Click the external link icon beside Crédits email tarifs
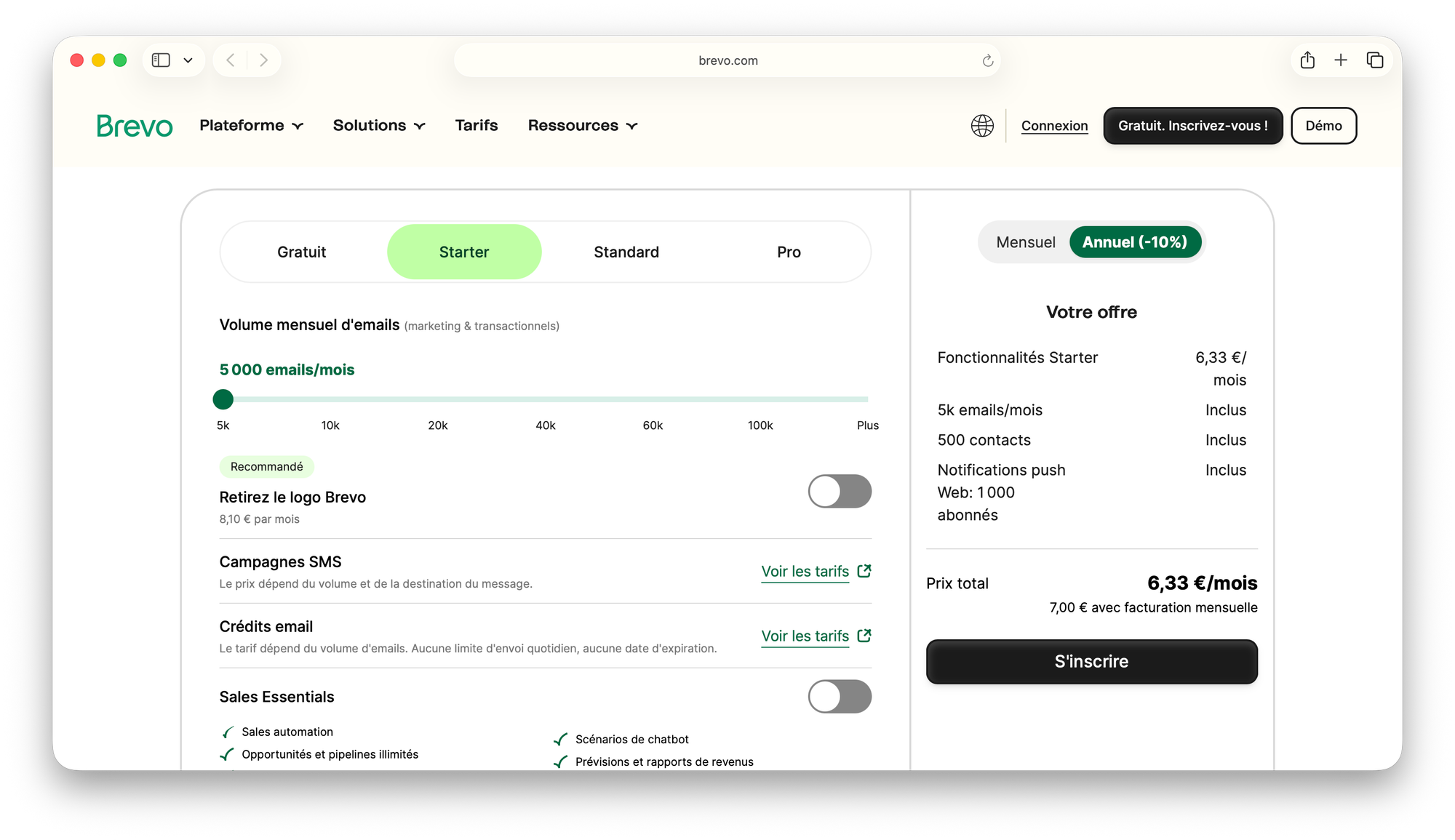This screenshot has height=840, width=1455. tap(864, 636)
